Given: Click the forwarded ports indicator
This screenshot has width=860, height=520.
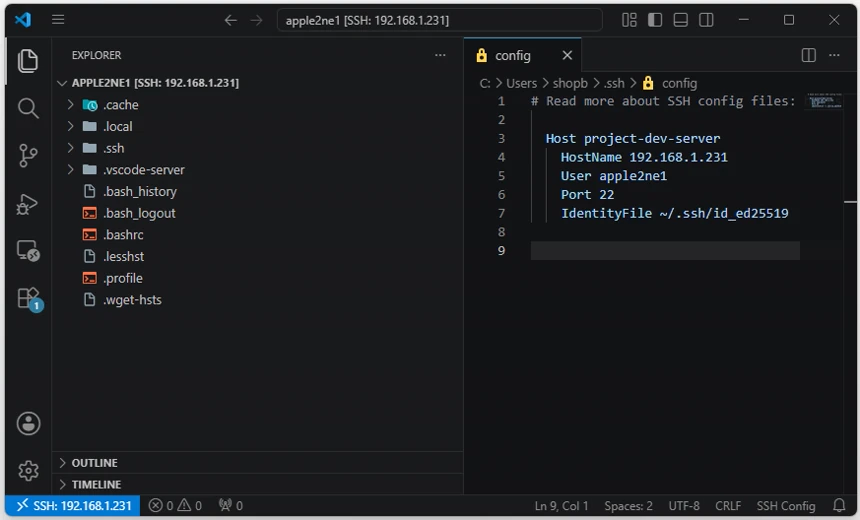Looking at the screenshot, I should (230, 506).
